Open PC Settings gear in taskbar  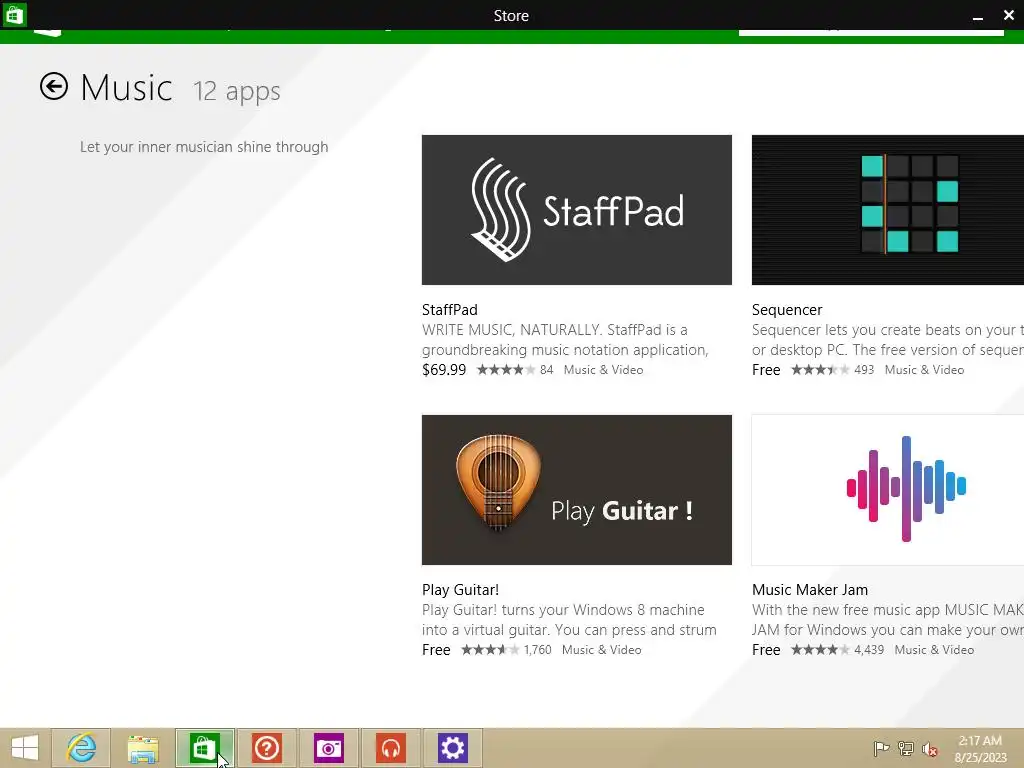[x=453, y=748]
